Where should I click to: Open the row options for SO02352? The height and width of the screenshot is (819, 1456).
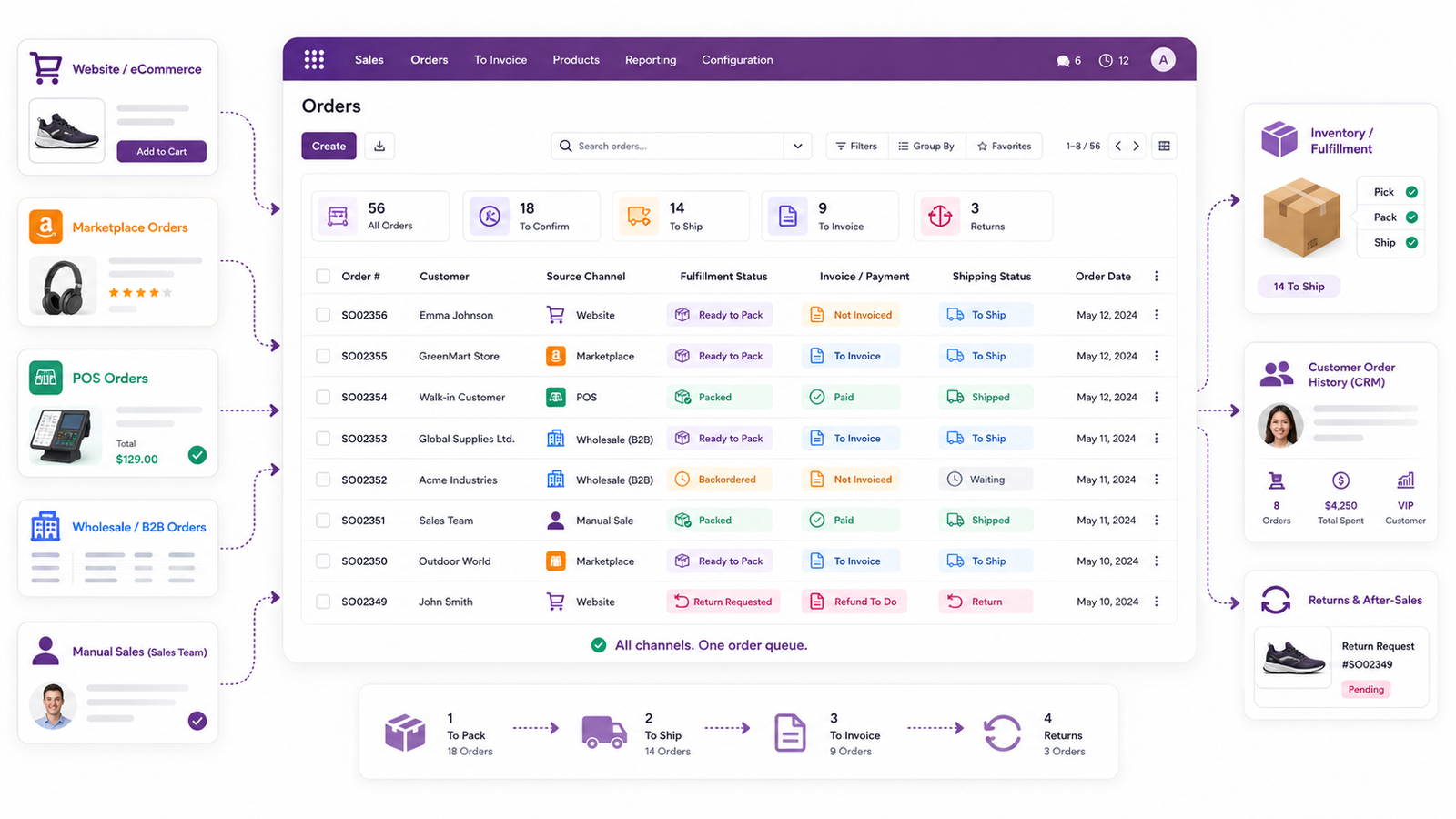[1157, 480]
